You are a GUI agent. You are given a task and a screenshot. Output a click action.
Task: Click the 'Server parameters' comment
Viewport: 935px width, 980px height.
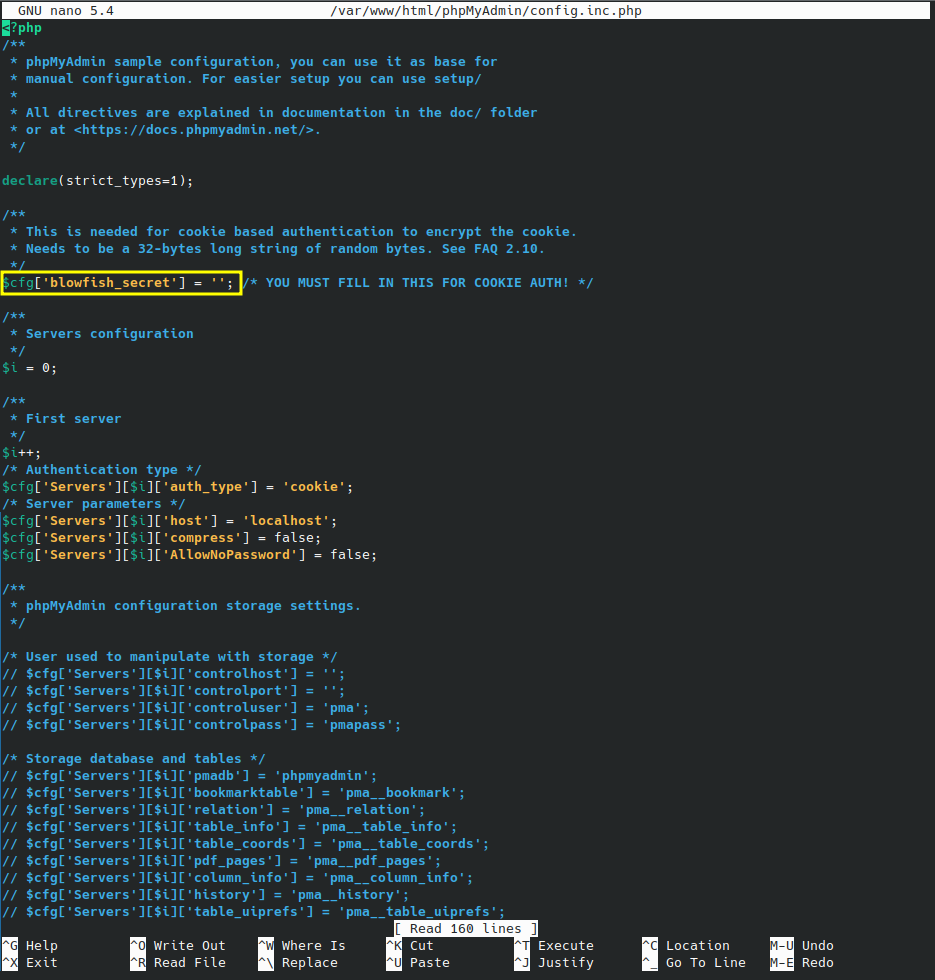tap(94, 504)
